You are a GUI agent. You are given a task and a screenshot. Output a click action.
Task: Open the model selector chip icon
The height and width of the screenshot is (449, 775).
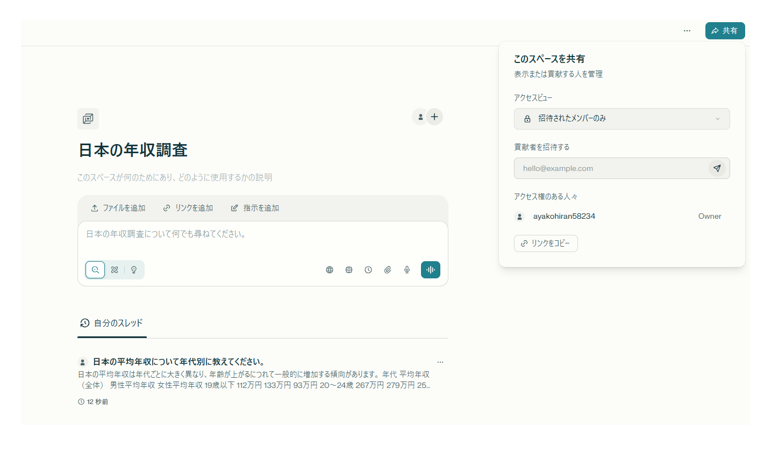(349, 270)
